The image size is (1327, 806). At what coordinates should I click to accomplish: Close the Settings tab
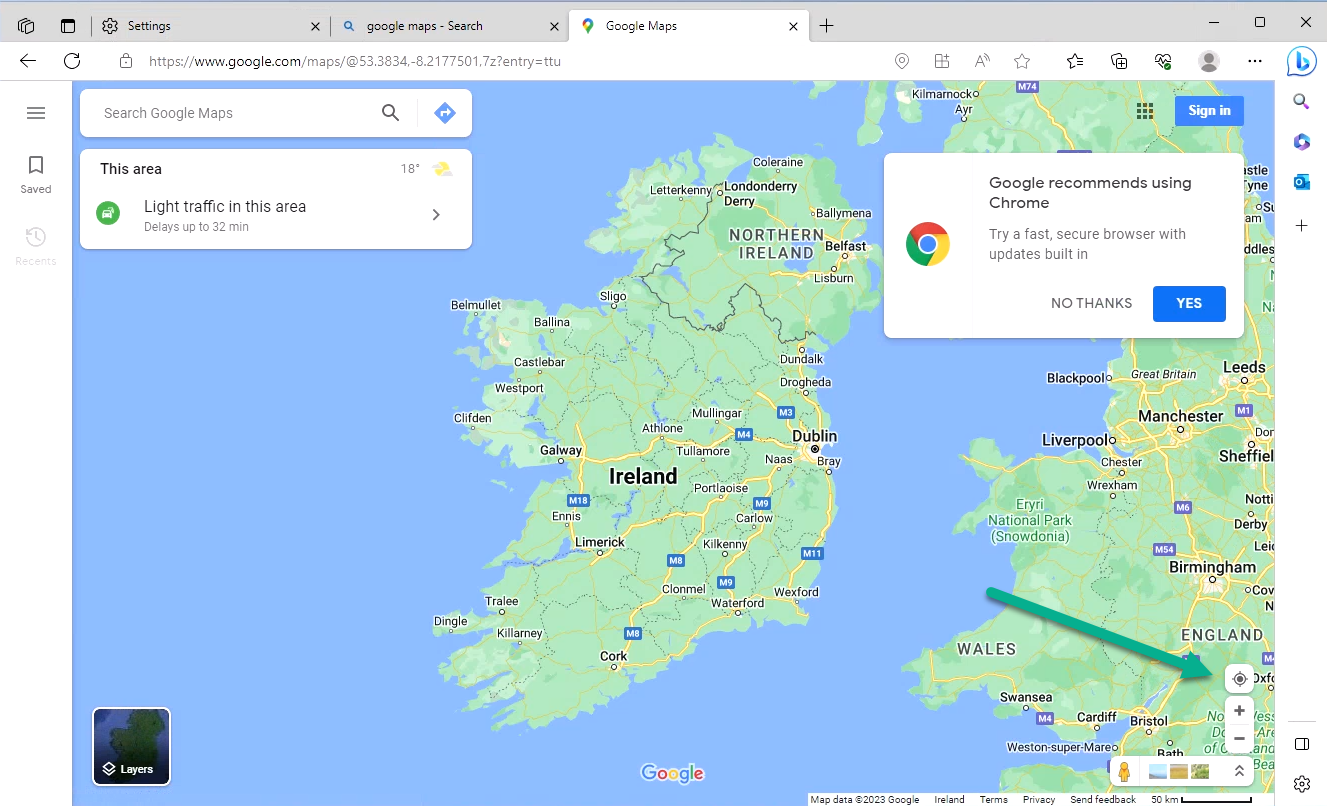(316, 26)
